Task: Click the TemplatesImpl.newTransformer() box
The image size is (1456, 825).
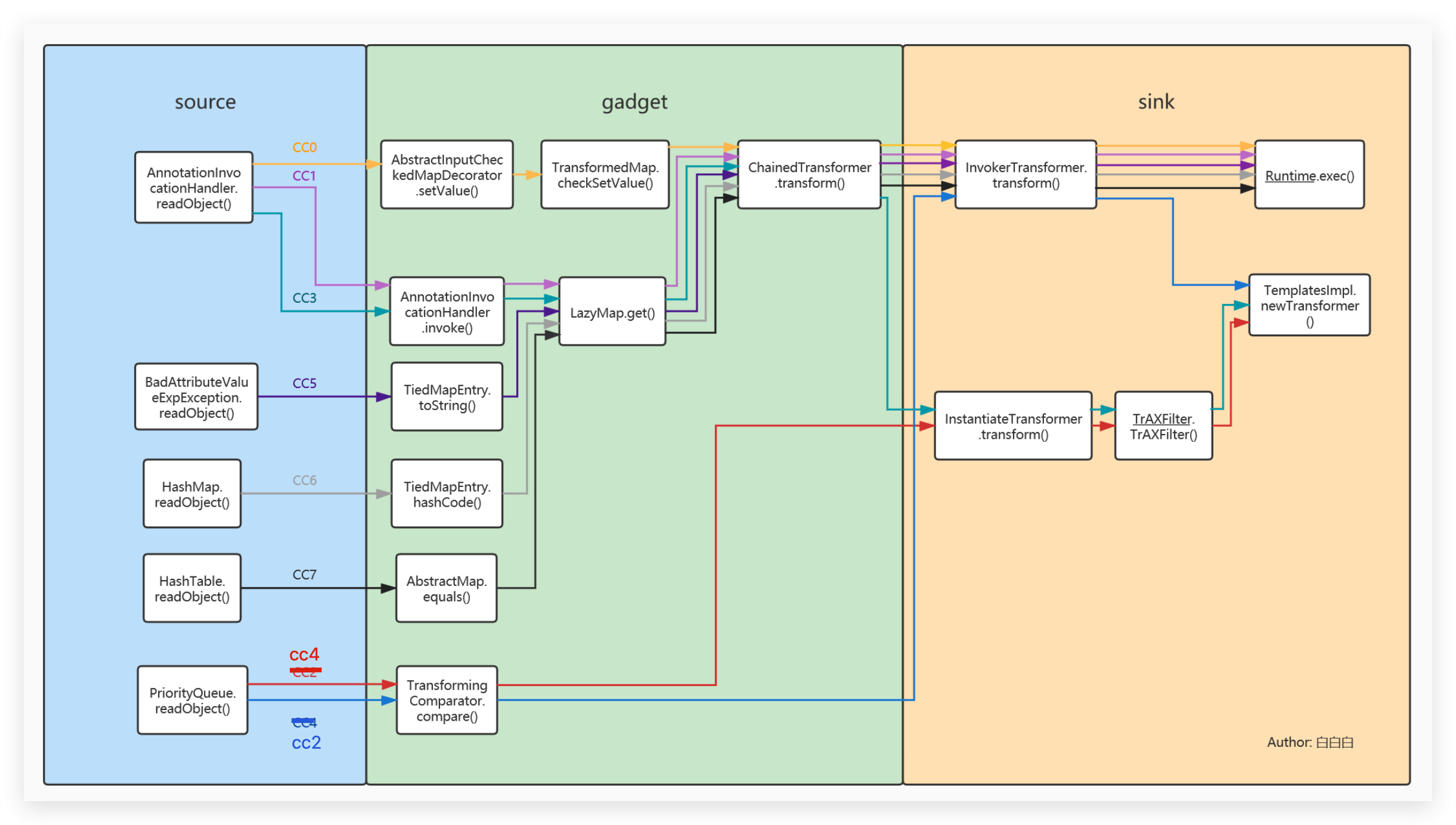Action: 1309,305
